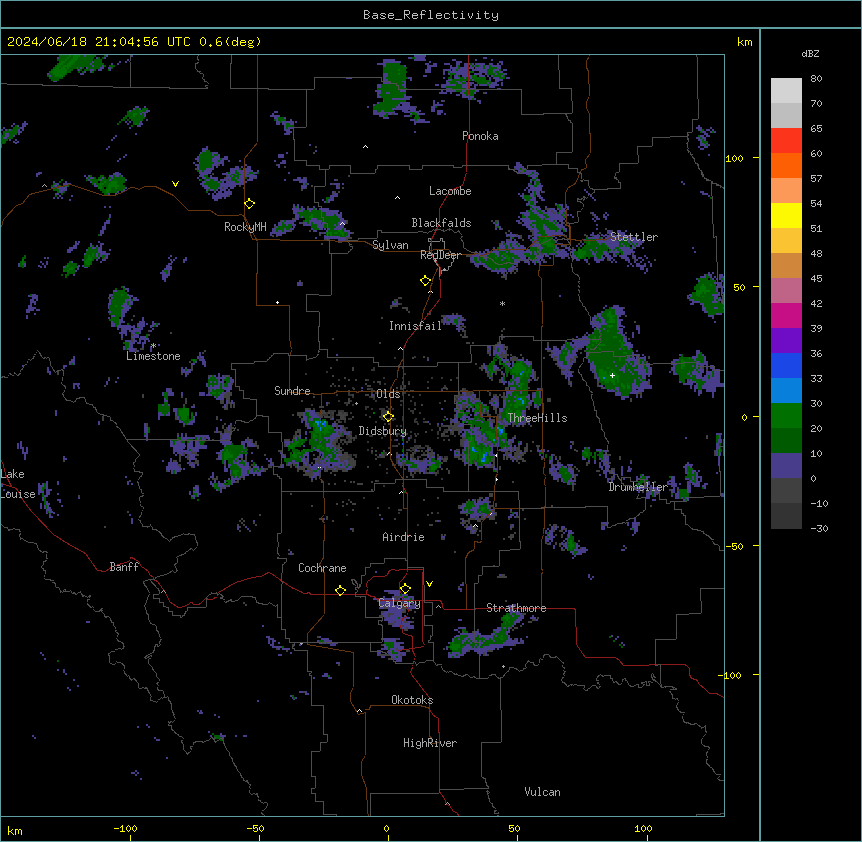Click the yellow diamond marker beside RockyMH

pyautogui.click(x=250, y=204)
